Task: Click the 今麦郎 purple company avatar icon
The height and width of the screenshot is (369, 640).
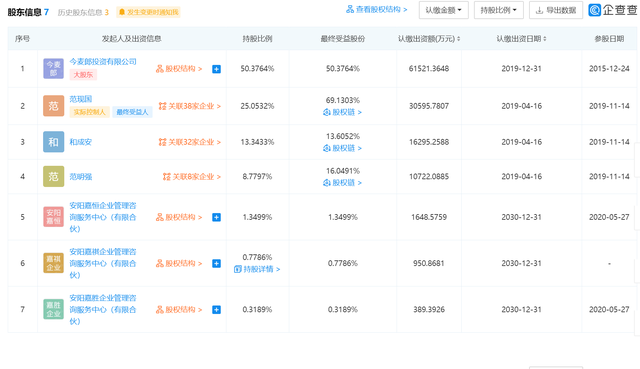Action: [53, 68]
